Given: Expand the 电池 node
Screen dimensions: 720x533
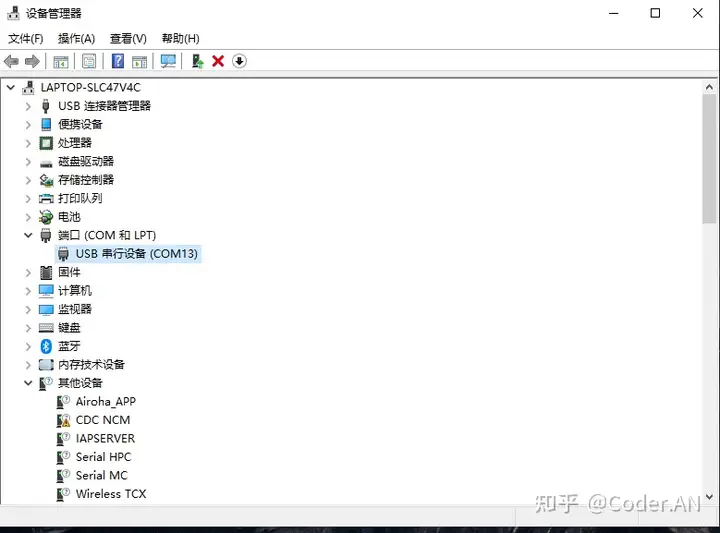Looking at the screenshot, I should tap(28, 217).
